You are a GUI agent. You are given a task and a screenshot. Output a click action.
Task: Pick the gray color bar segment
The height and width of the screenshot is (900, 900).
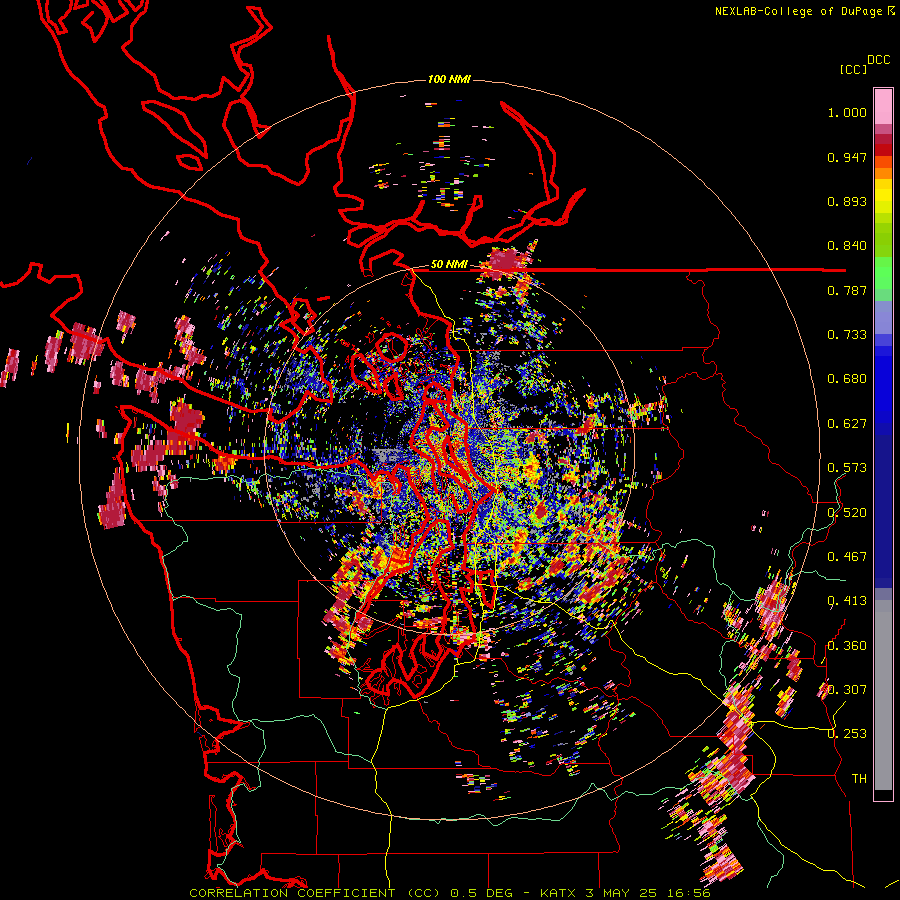click(883, 695)
